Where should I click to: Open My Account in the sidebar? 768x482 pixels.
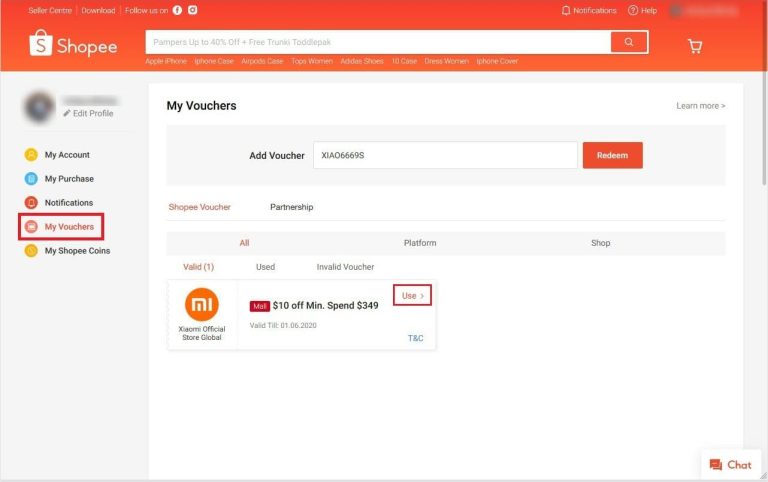tap(67, 155)
